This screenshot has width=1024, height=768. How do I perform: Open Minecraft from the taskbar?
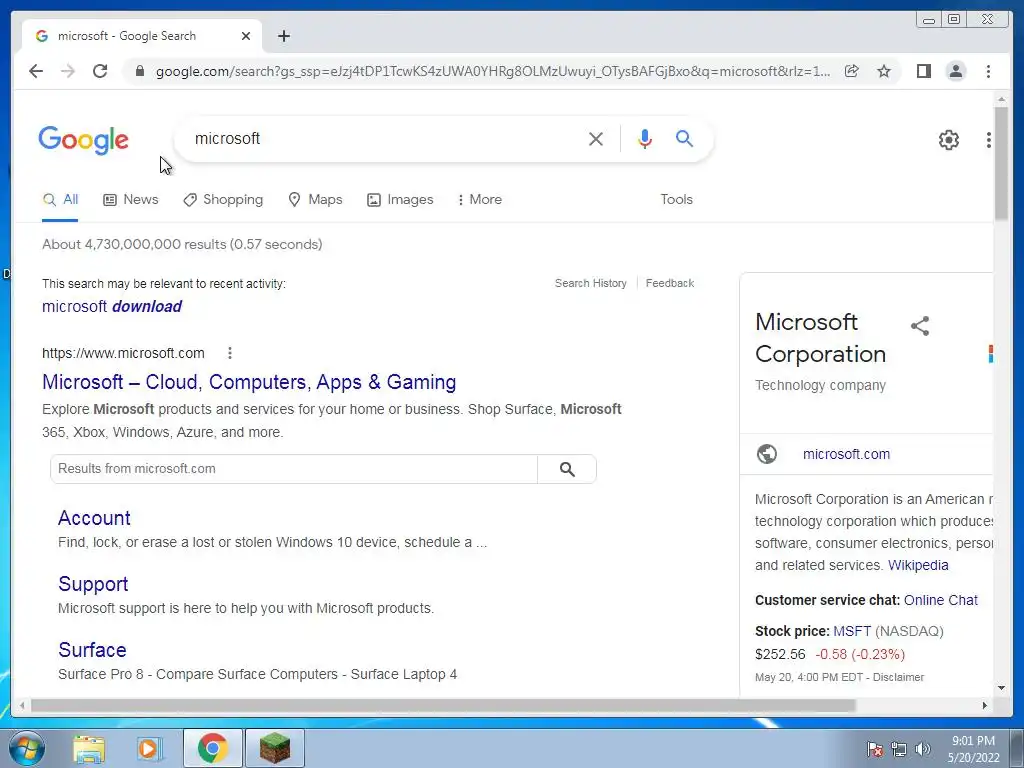pos(275,748)
